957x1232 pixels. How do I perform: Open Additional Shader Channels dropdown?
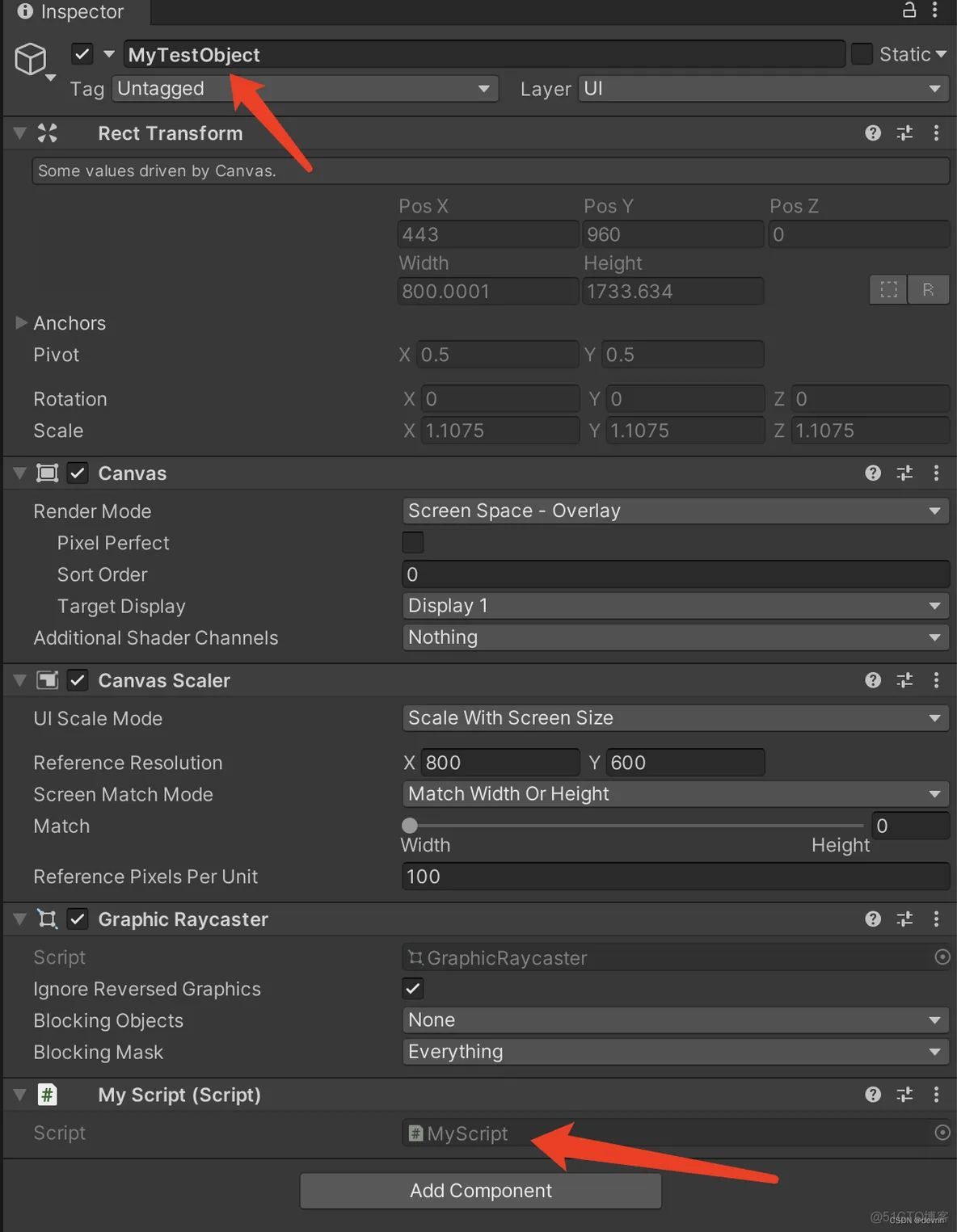point(676,637)
